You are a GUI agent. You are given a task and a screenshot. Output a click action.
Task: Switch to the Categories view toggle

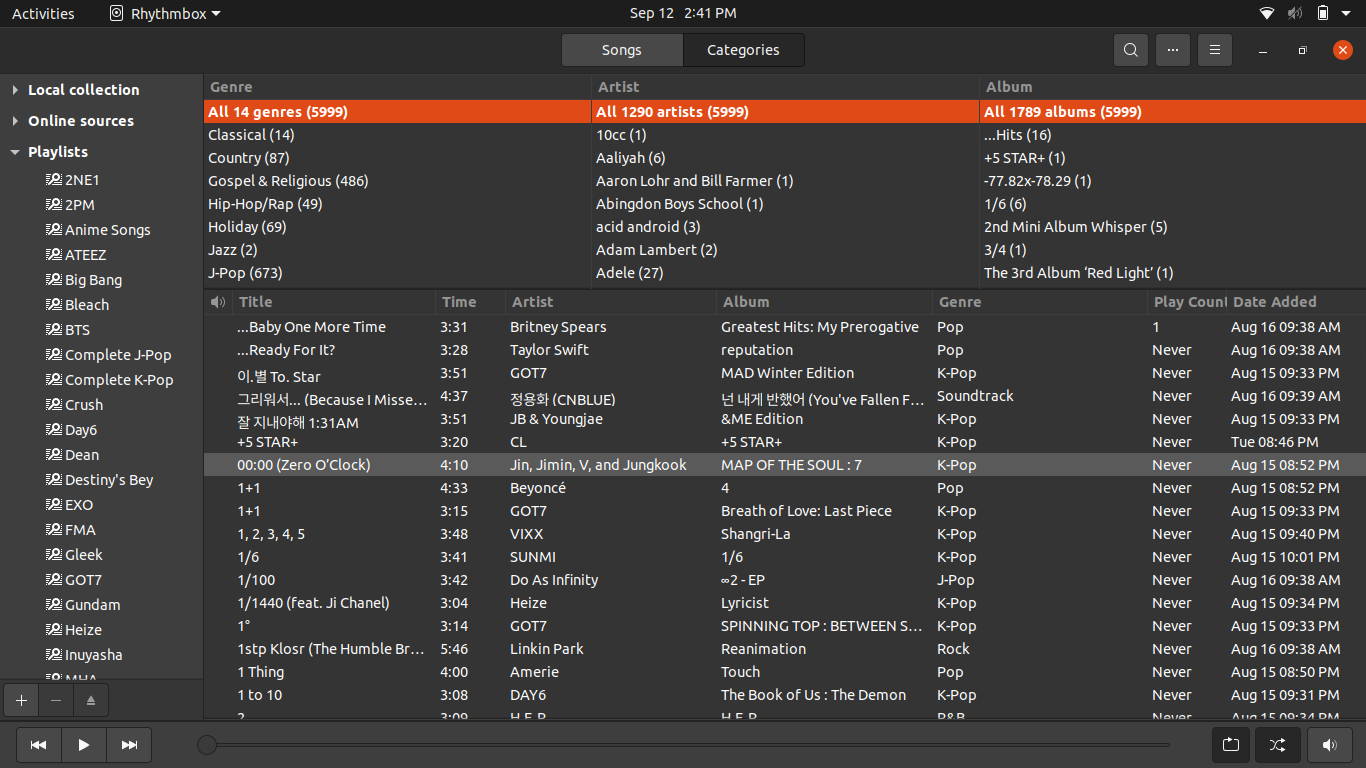743,50
